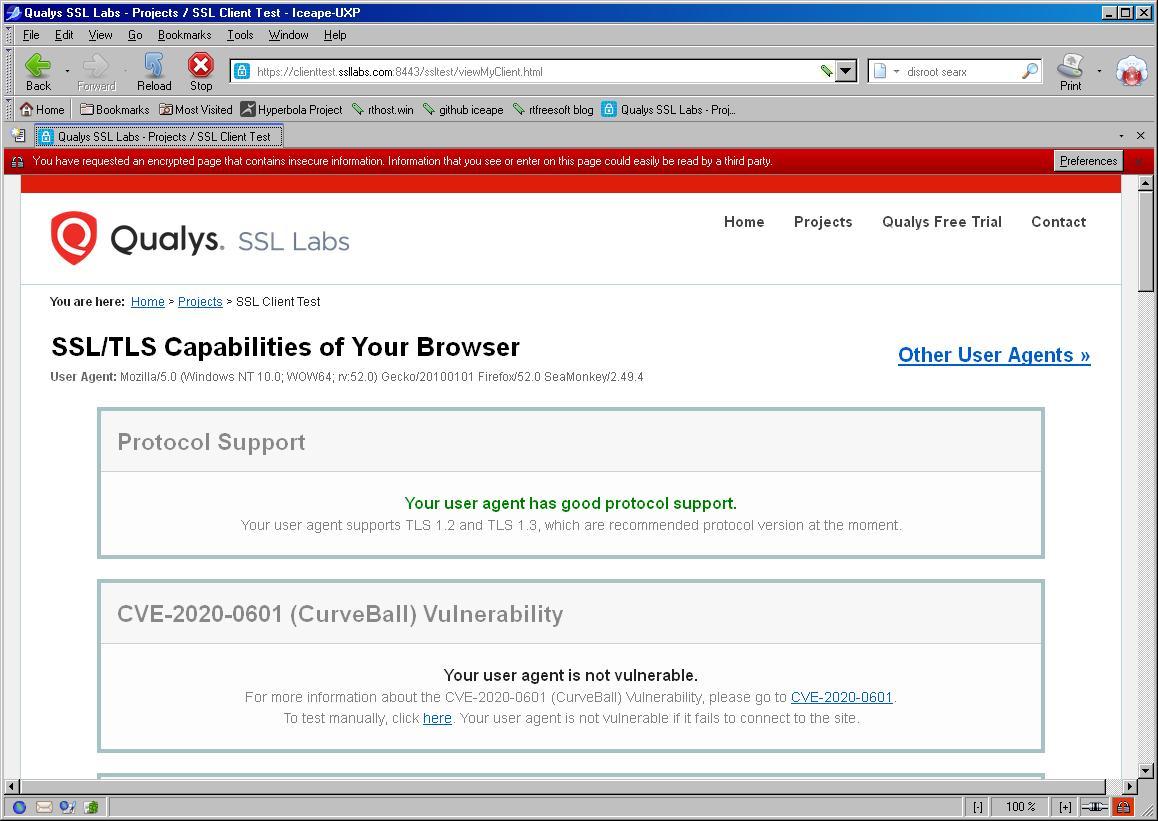This screenshot has width=1158, height=821.
Task: Click the Projects breadcrumb link
Action: tap(200, 301)
